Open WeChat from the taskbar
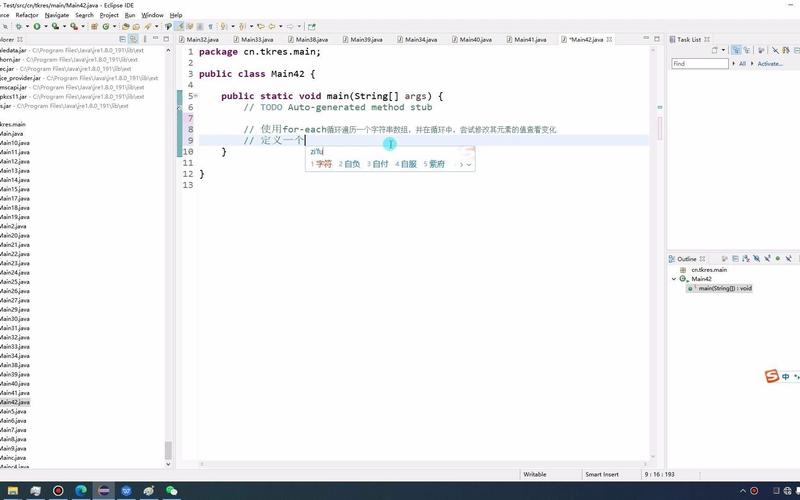 [x=171, y=491]
